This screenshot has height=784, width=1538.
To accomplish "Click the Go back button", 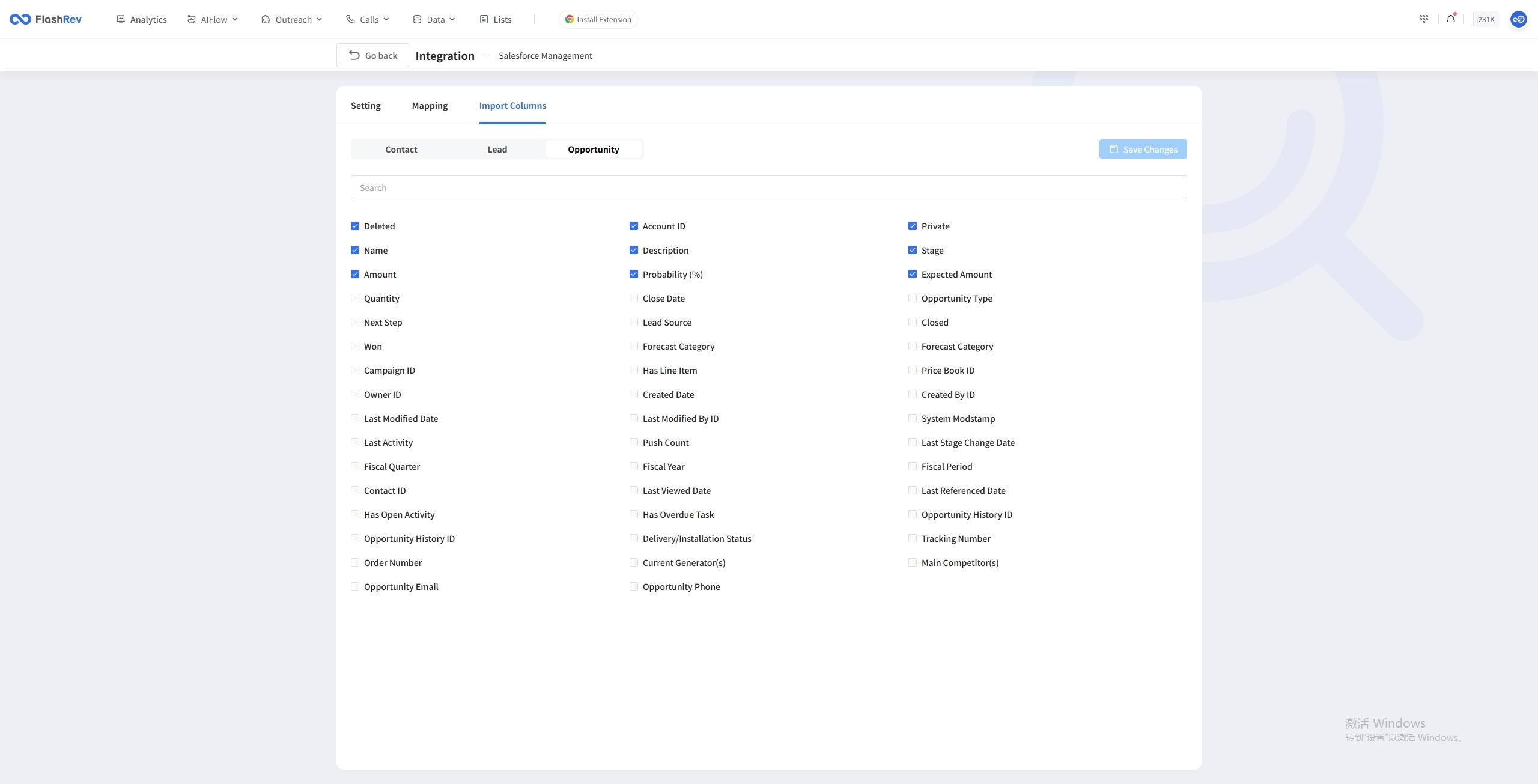I will point(372,55).
